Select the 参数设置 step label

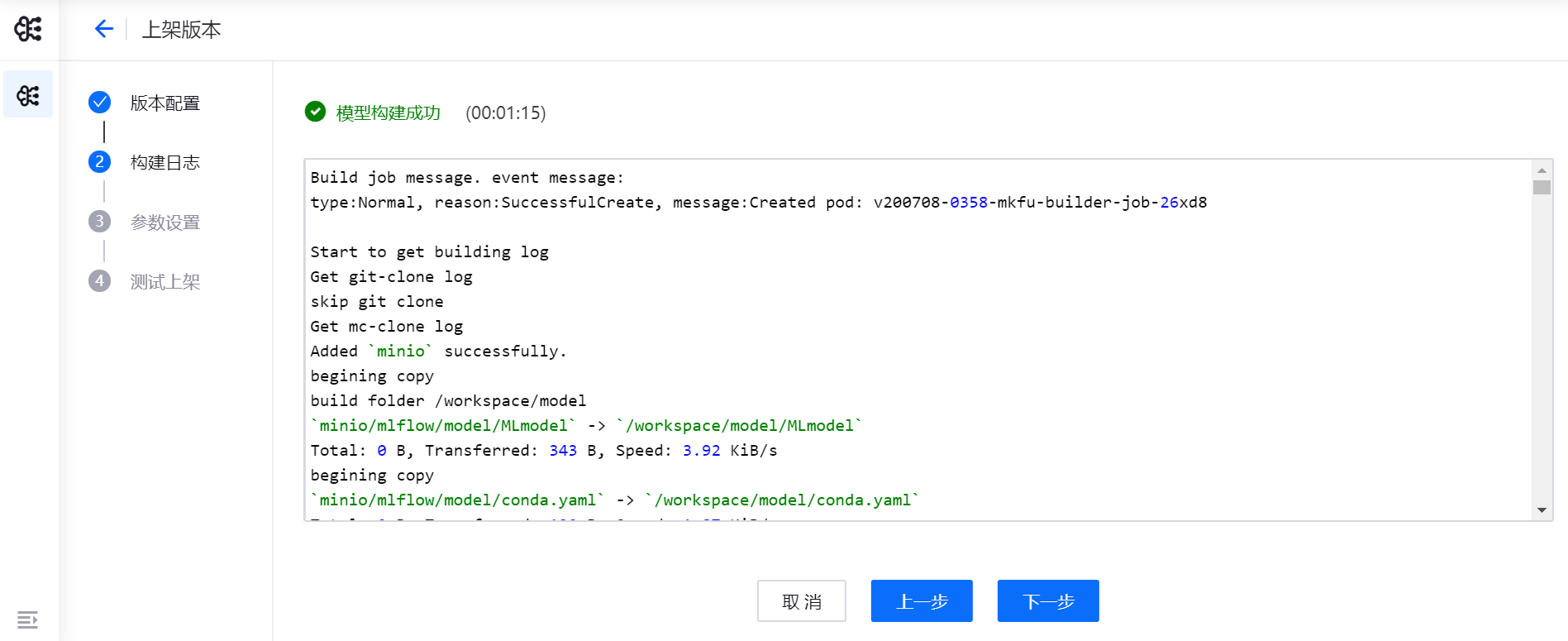(165, 222)
